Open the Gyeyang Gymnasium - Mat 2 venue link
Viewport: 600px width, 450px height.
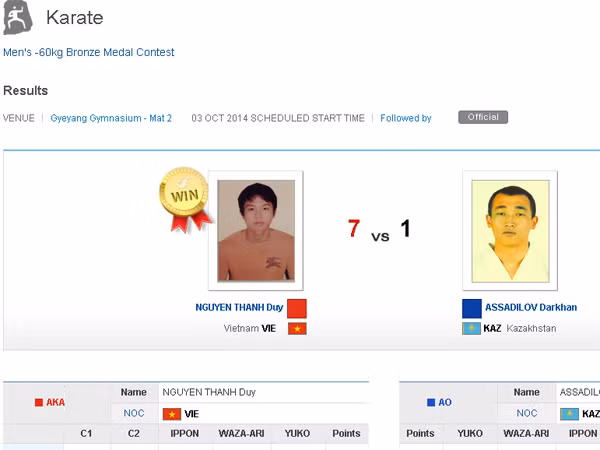pyautogui.click(x=111, y=118)
